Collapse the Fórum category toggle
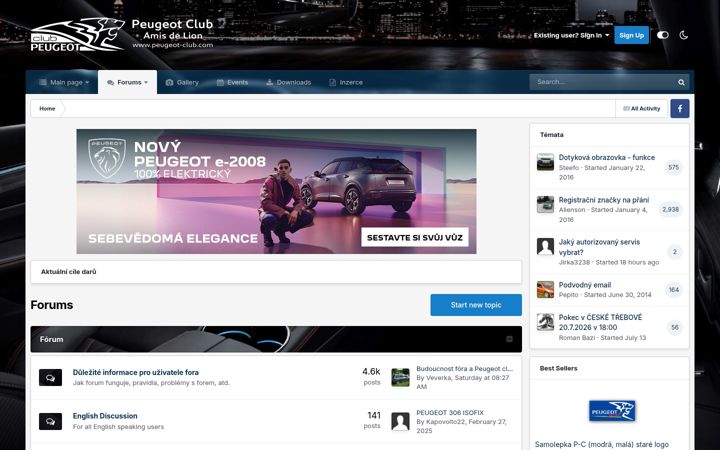The image size is (720, 450). (x=509, y=339)
